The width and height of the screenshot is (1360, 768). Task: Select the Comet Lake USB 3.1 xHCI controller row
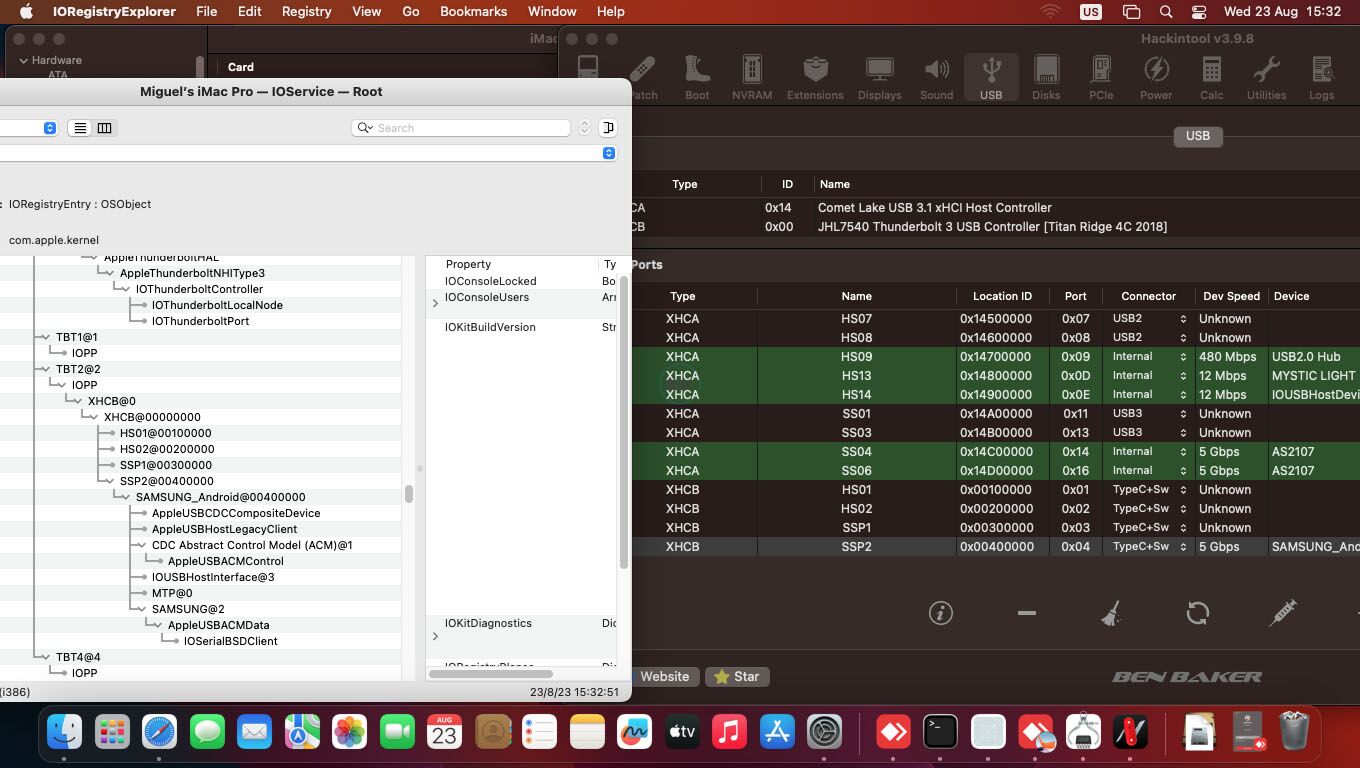click(995, 208)
